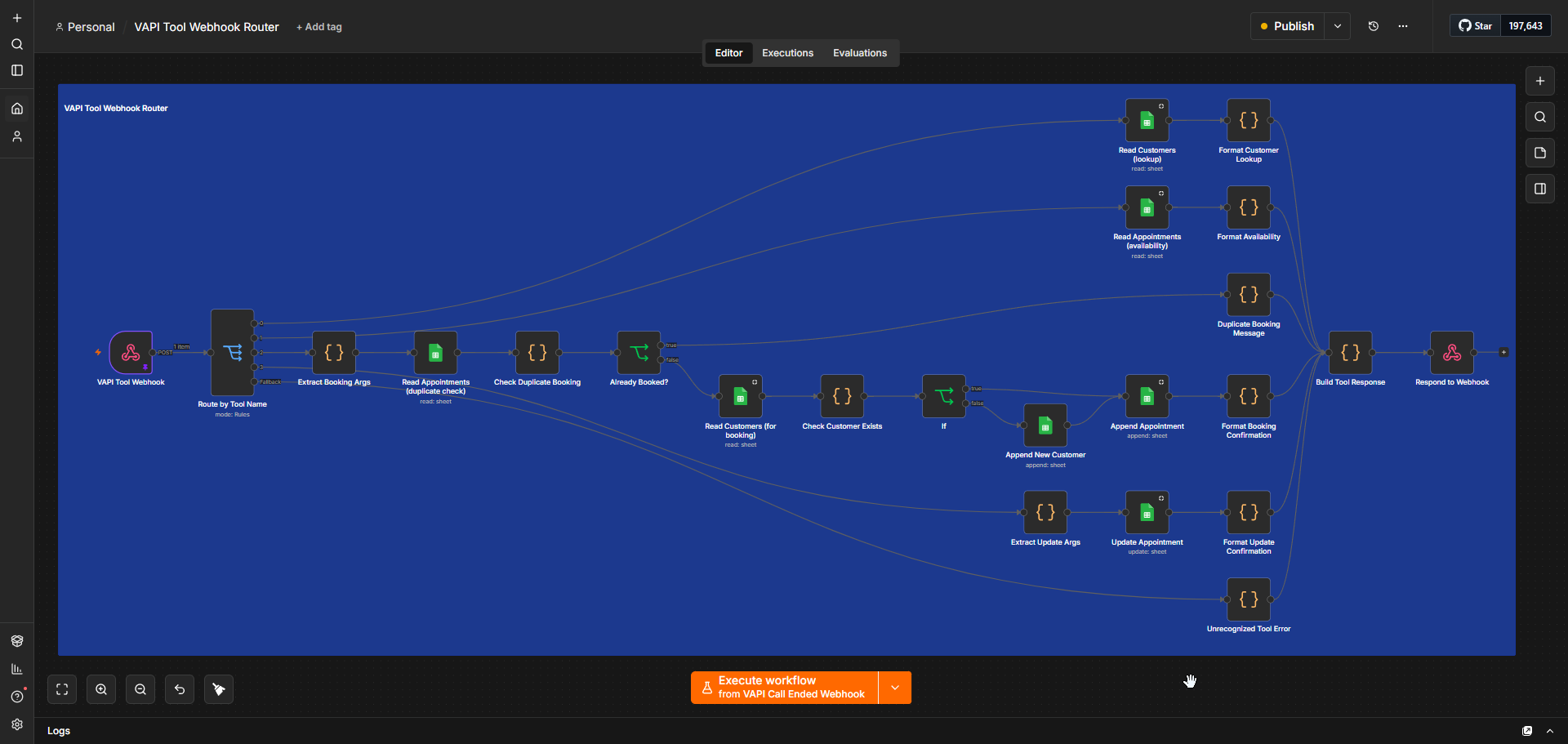Open the Update Appointment sheet node
Image resolution: width=1568 pixels, height=744 pixels.
click(x=1147, y=512)
